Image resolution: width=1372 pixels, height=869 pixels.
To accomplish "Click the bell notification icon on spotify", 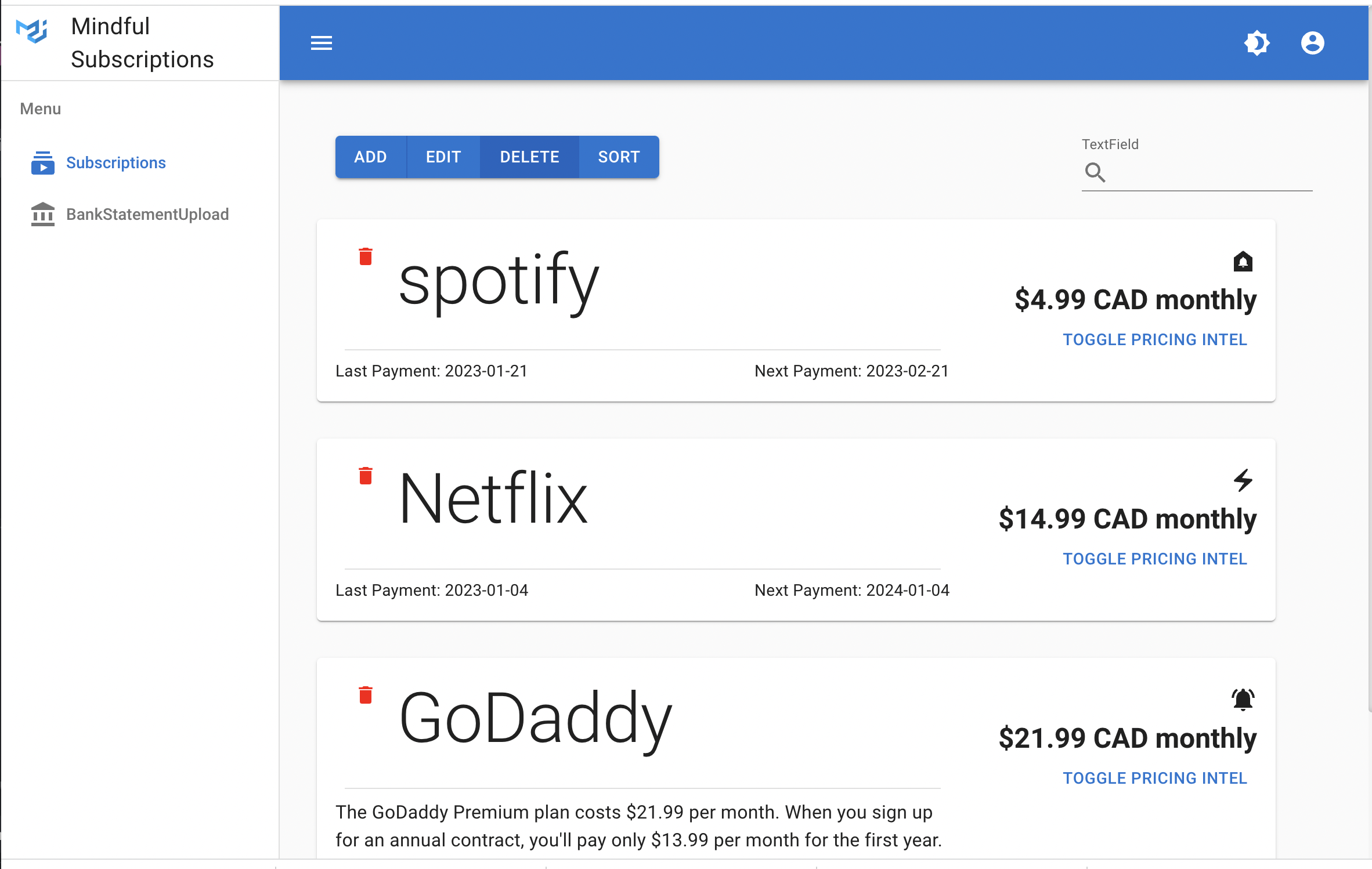I will click(x=1243, y=262).
